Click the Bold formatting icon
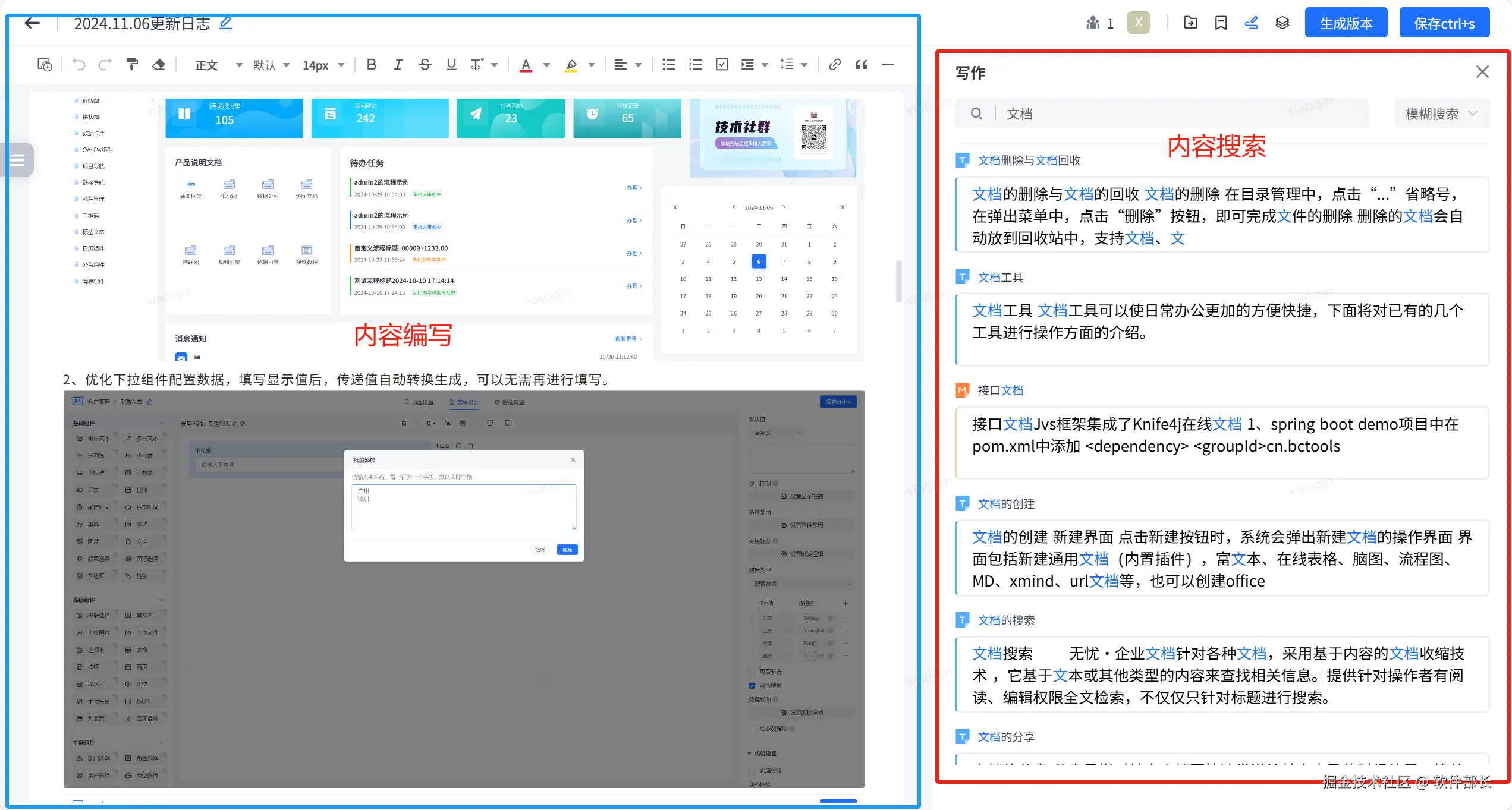The image size is (1512, 810). 372,65
